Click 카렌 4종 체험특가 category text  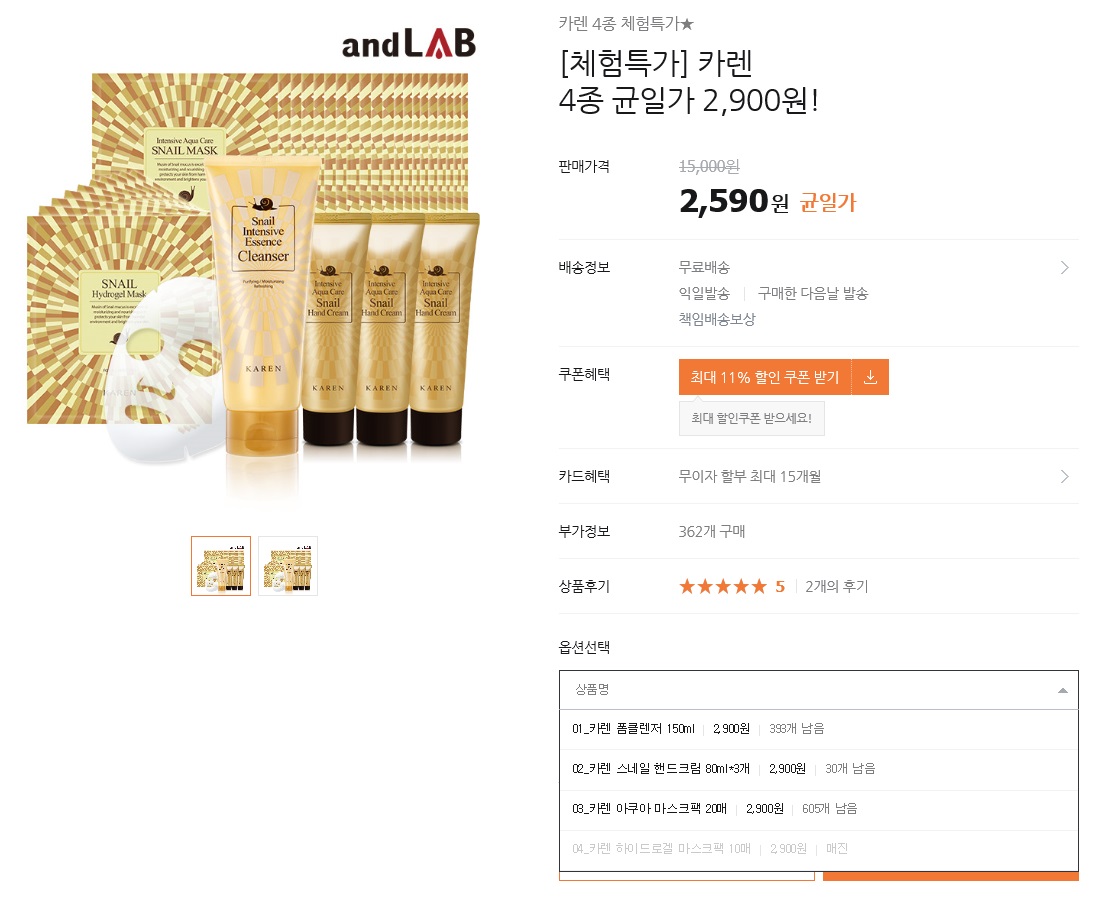626,24
